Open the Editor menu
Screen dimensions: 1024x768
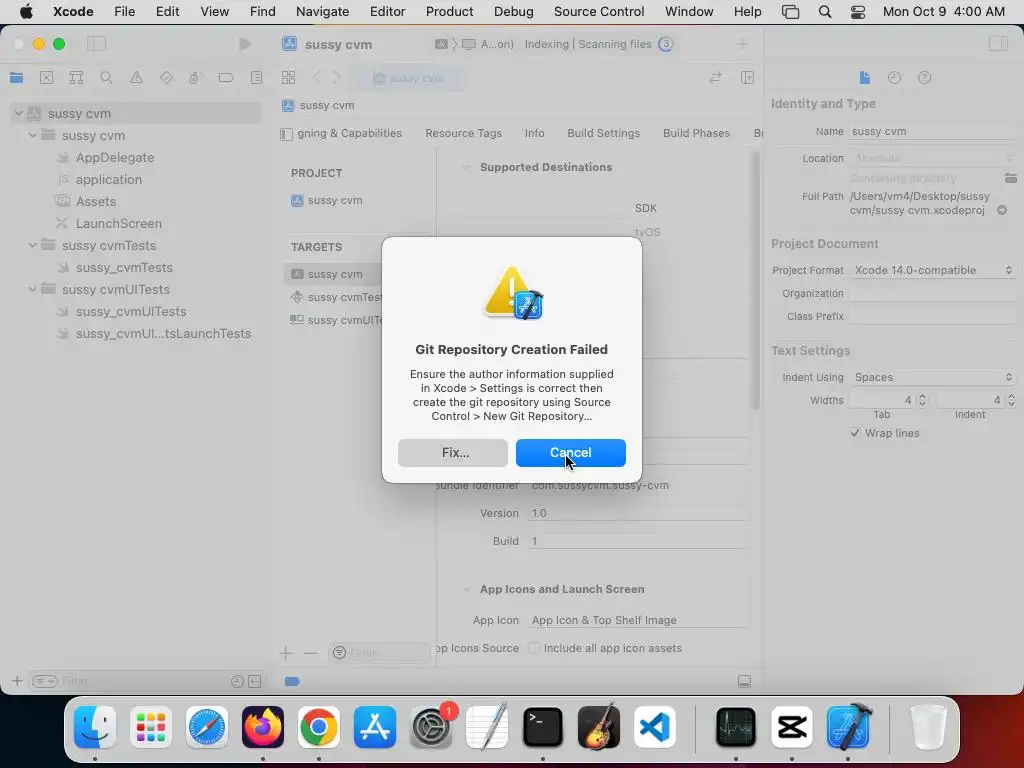click(x=387, y=11)
